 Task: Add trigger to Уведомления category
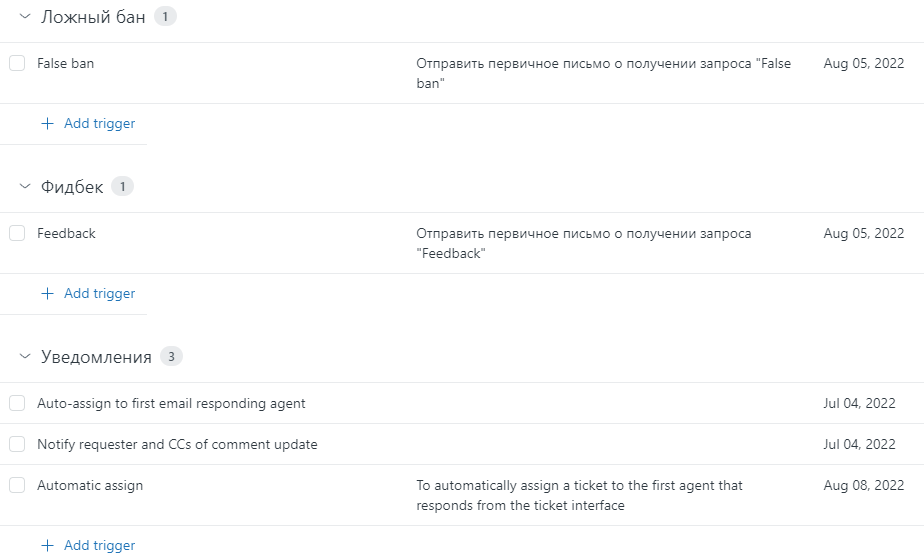pos(99,546)
